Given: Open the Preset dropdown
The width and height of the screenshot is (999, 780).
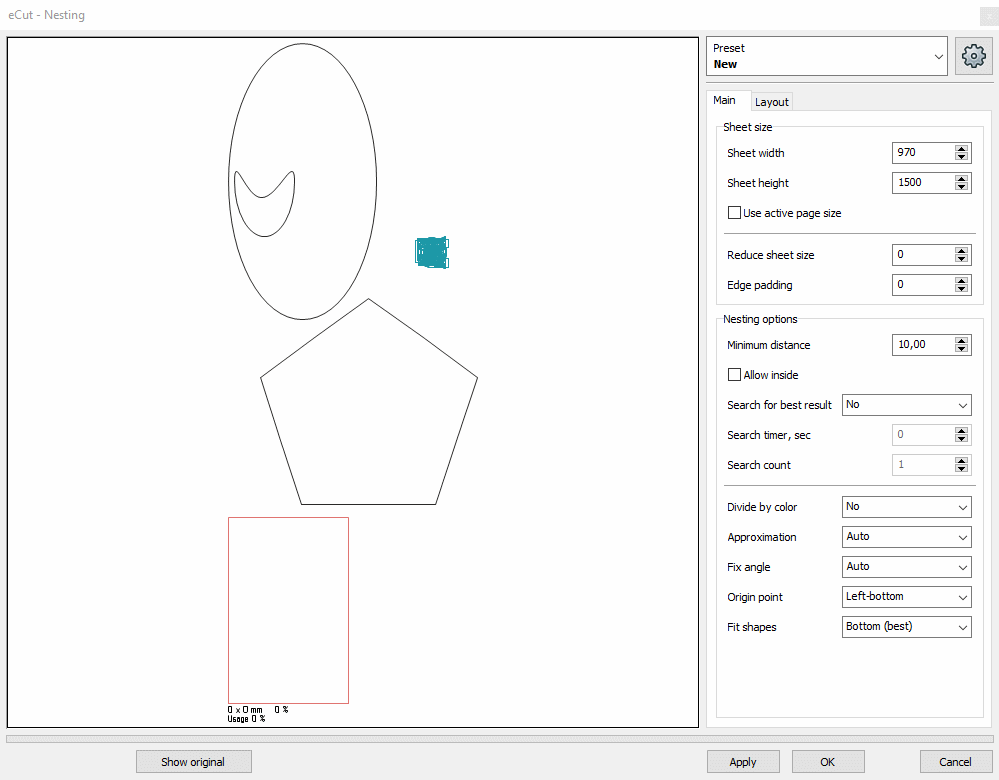Looking at the screenshot, I should click(825, 57).
